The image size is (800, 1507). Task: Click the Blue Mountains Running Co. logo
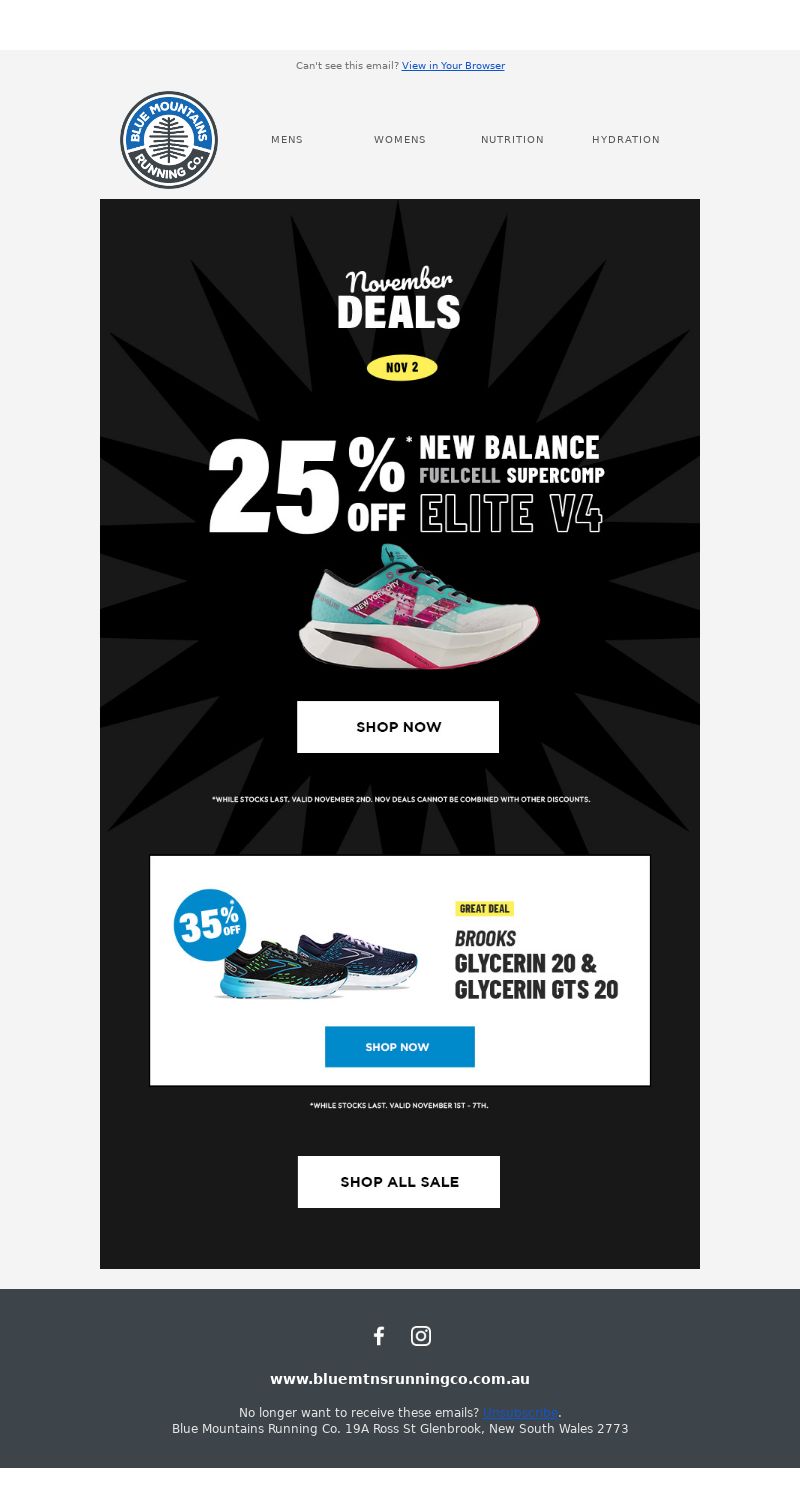[169, 140]
